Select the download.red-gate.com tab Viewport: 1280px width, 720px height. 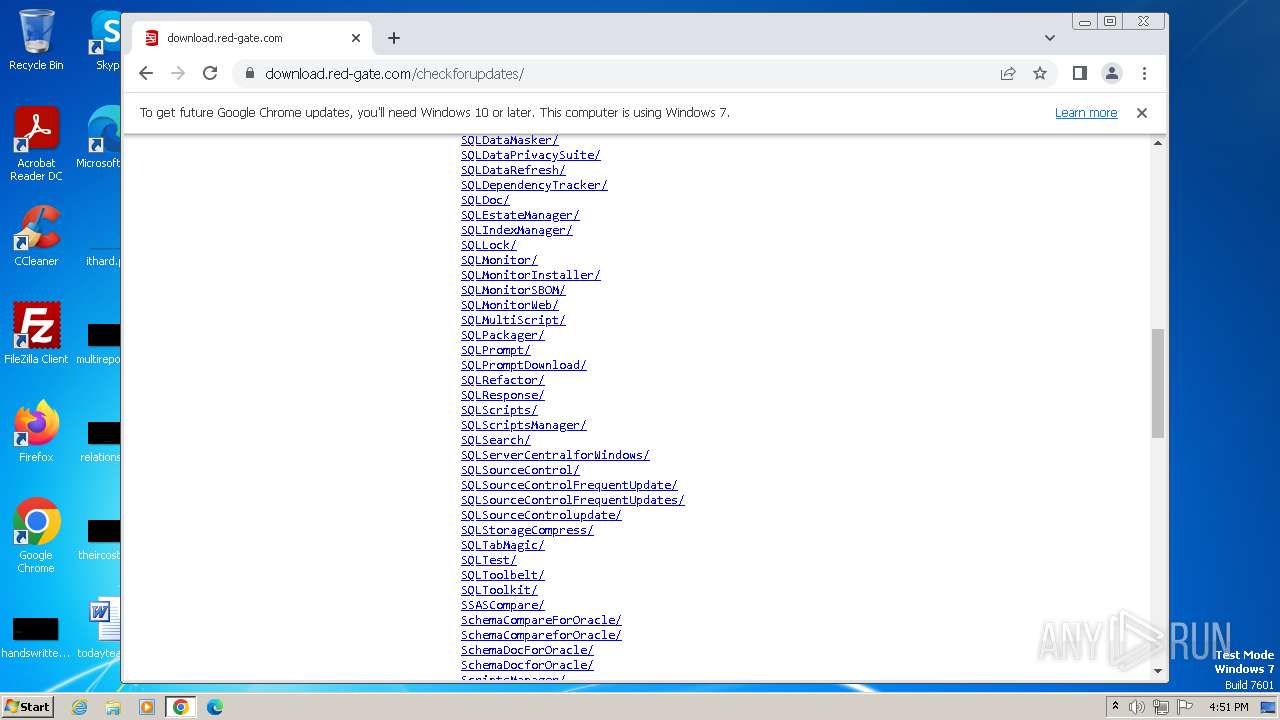click(252, 38)
